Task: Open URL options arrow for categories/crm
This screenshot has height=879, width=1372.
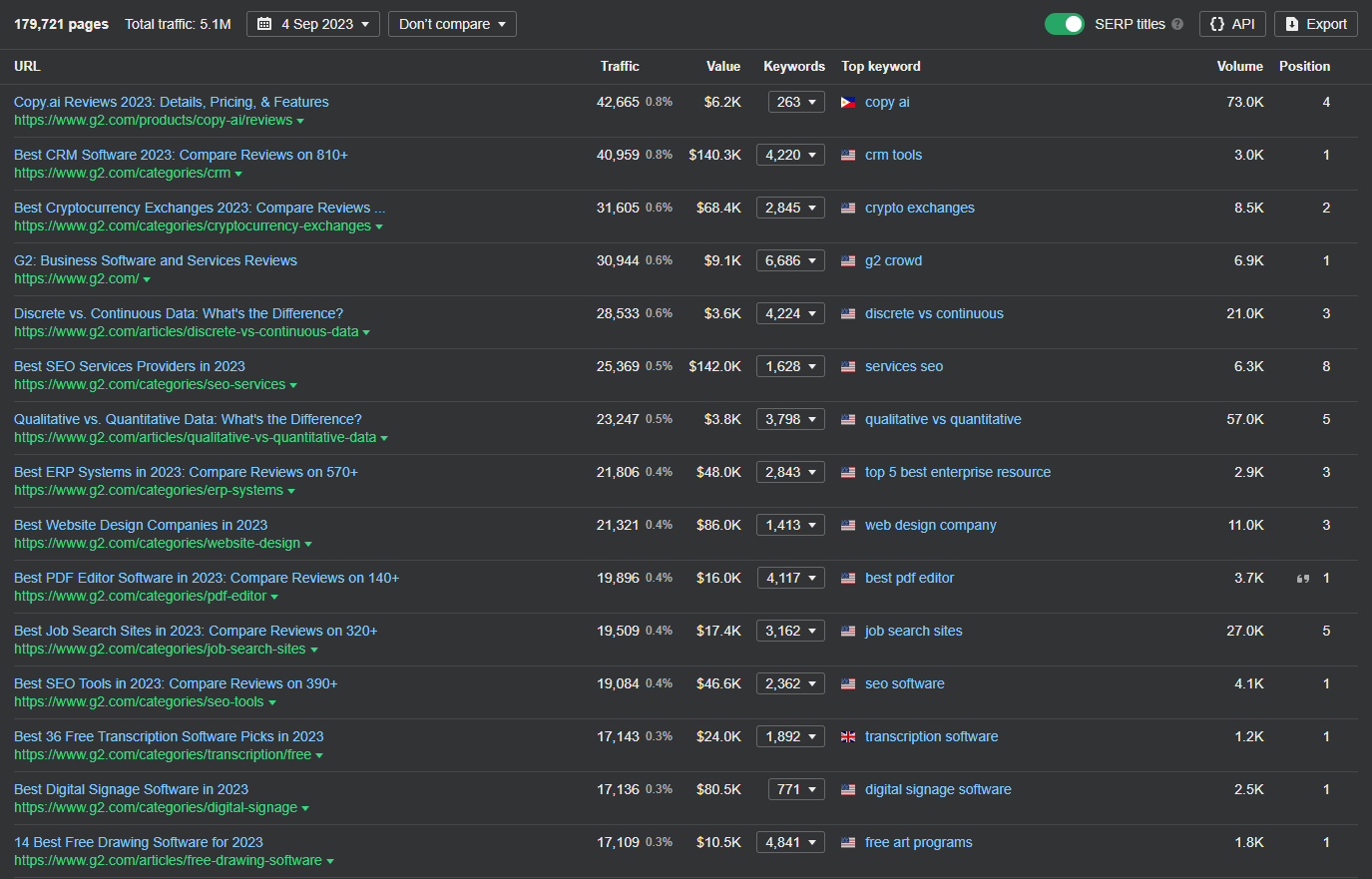Action: pyautogui.click(x=238, y=175)
